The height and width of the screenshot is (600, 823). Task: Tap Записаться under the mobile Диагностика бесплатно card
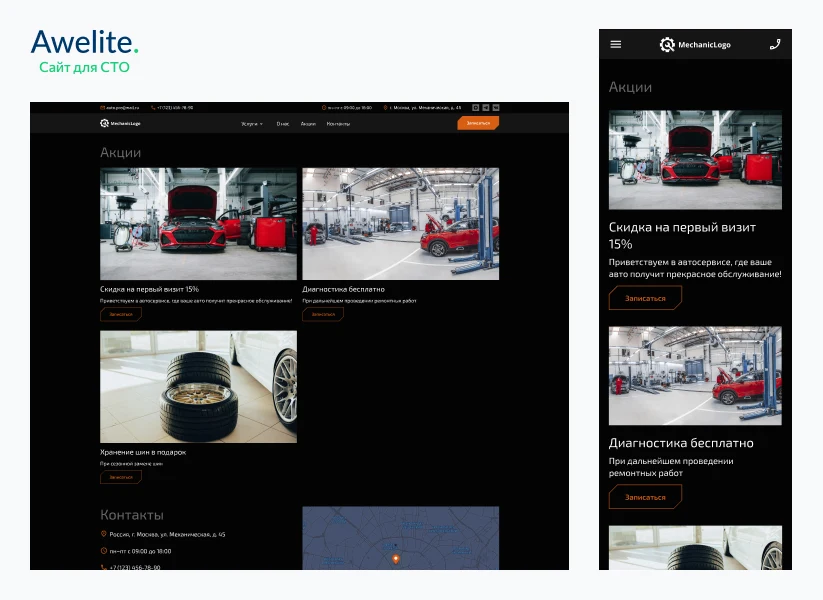[x=645, y=497]
